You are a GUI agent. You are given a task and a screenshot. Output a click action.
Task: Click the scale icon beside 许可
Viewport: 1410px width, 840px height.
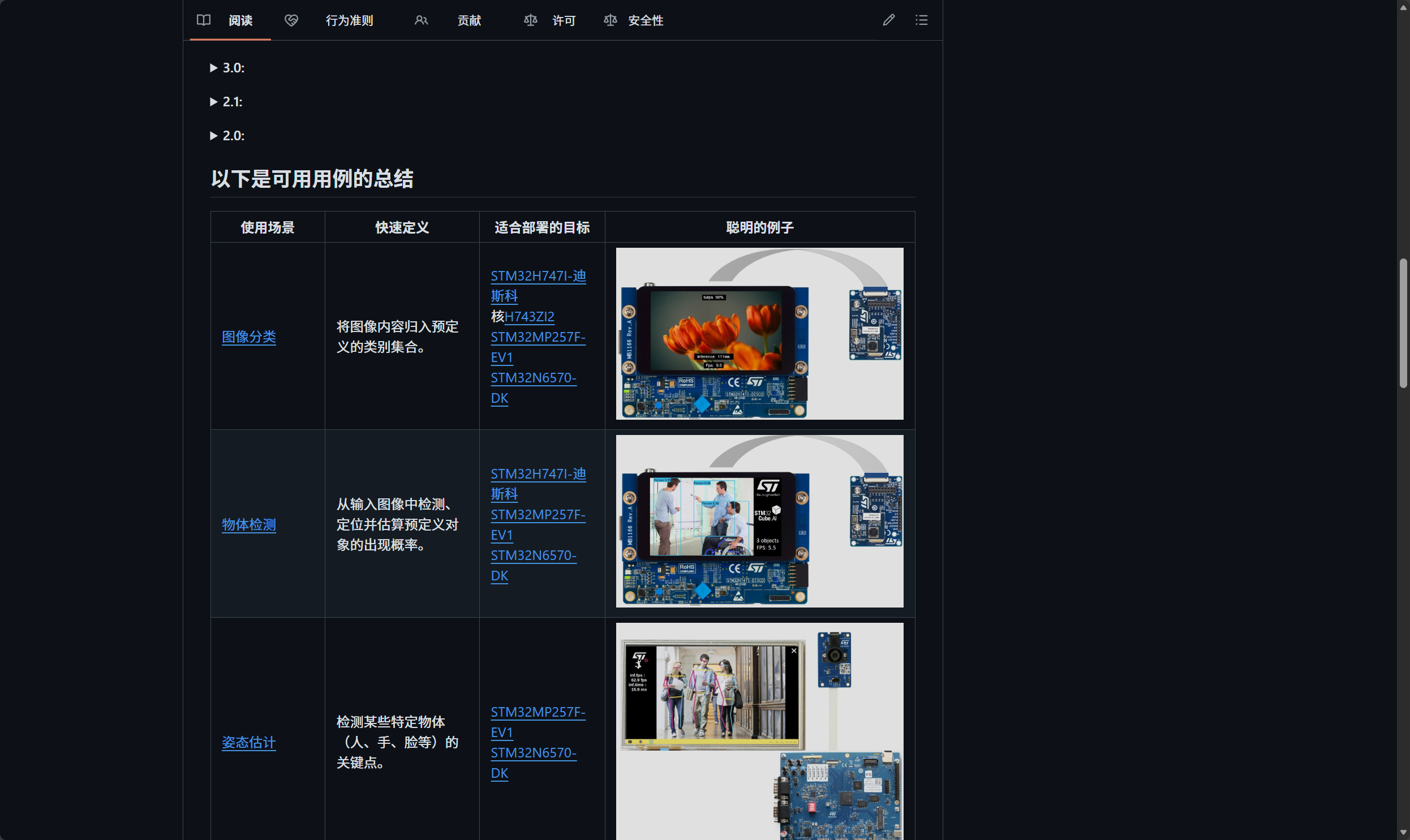pos(530,20)
